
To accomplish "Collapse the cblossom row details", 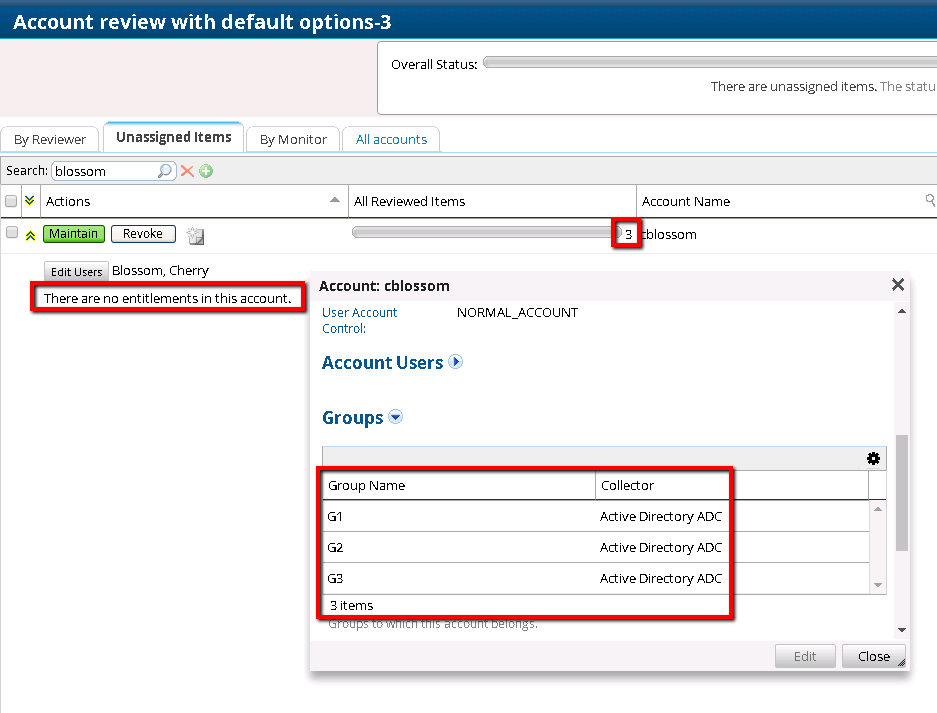I will (x=30, y=235).
